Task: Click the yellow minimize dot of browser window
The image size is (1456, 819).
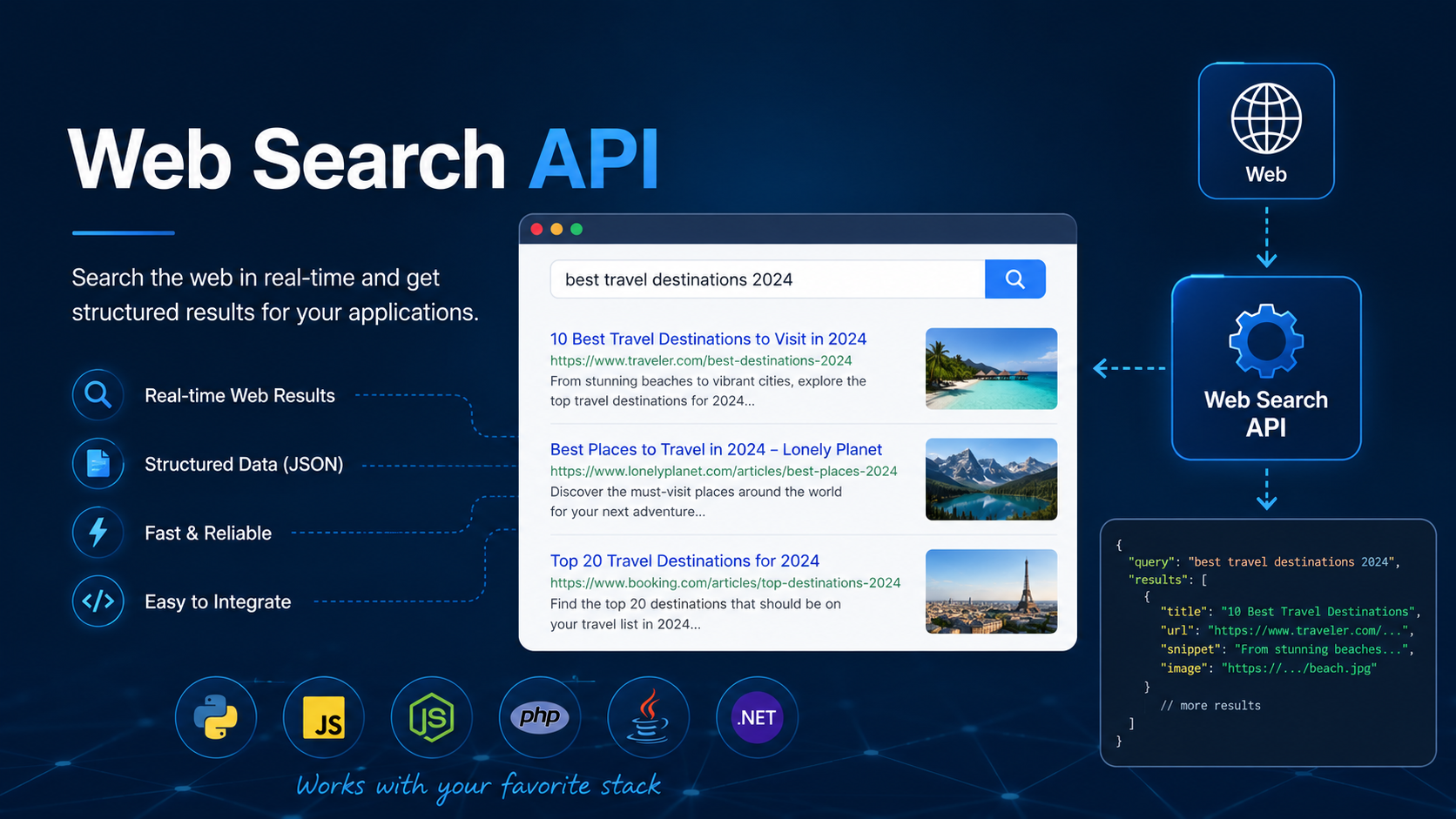Action: (556, 229)
